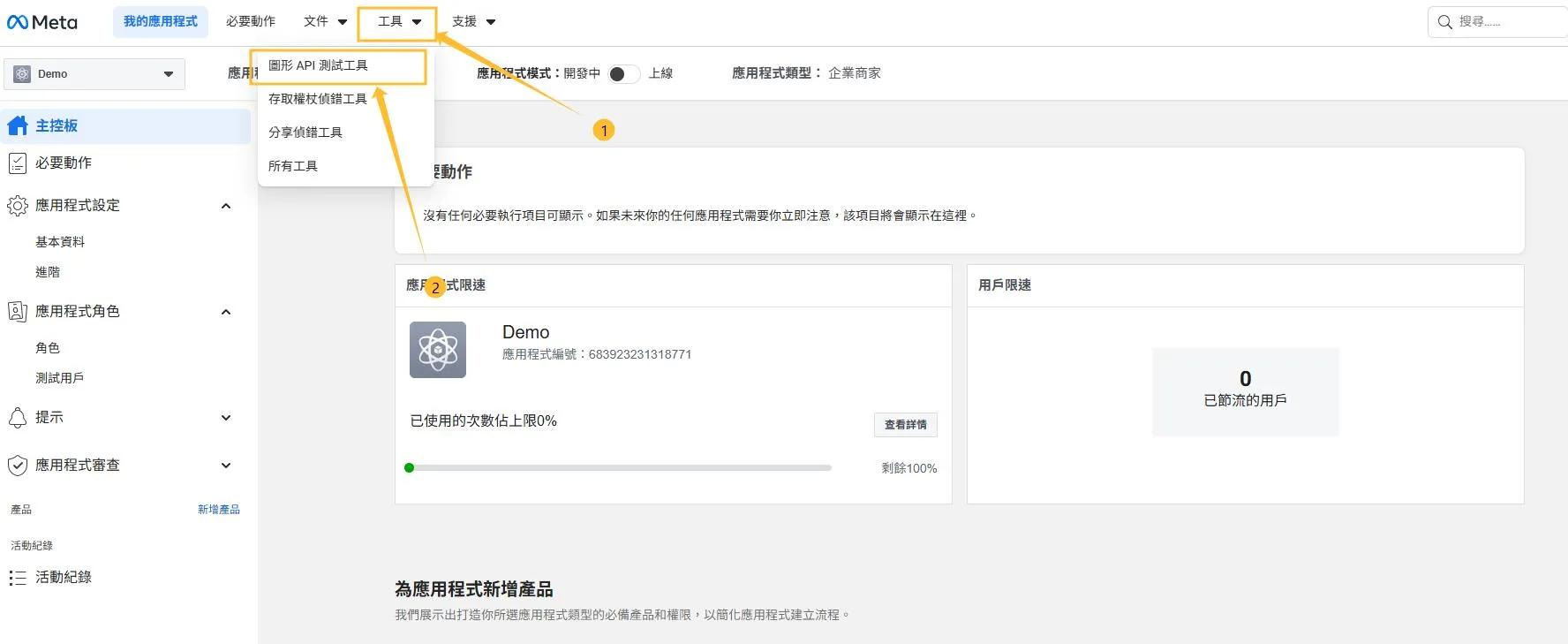This screenshot has width=1568, height=644.
Task: Click the app ID 683923231318771
Action: coord(640,354)
